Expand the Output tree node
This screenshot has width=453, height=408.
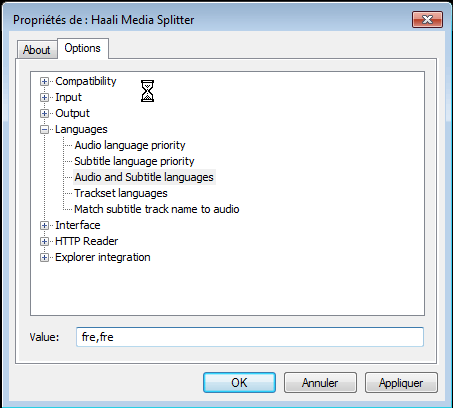pyautogui.click(x=44, y=113)
